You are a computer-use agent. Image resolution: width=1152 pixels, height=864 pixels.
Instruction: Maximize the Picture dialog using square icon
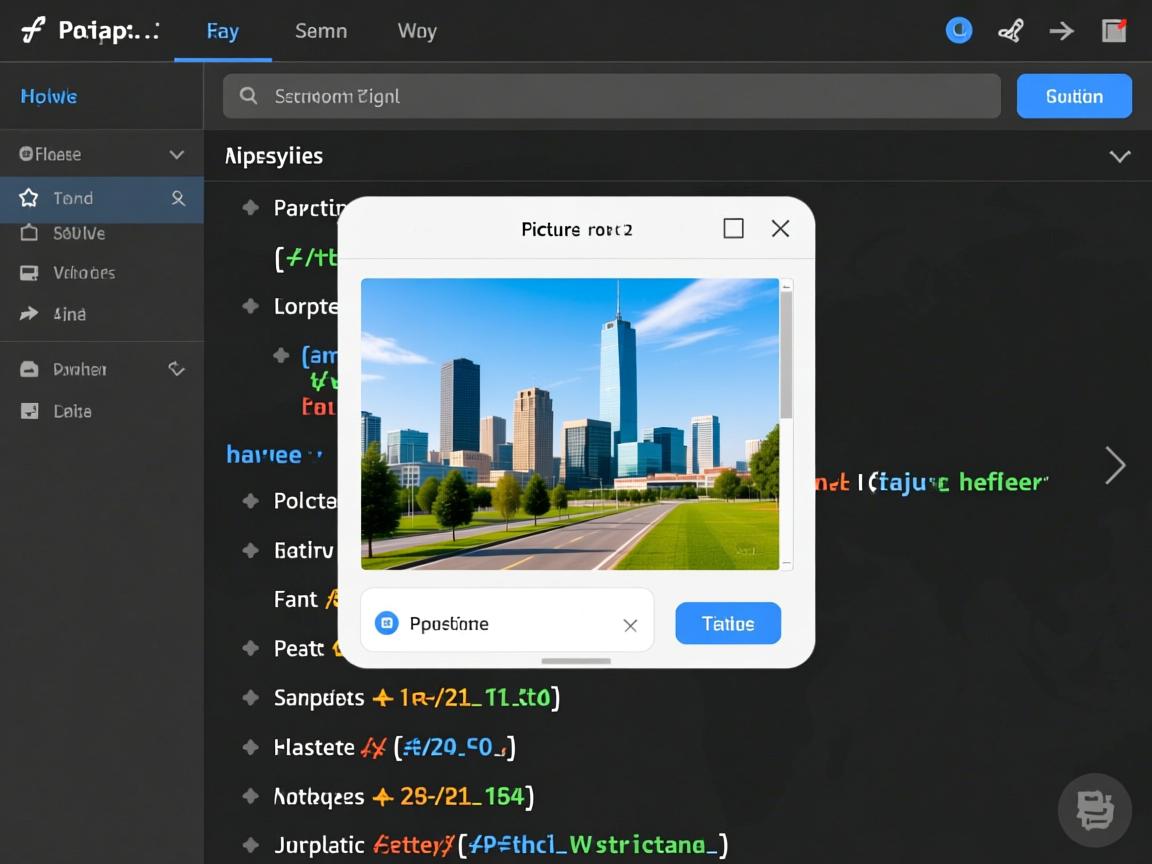click(x=733, y=229)
